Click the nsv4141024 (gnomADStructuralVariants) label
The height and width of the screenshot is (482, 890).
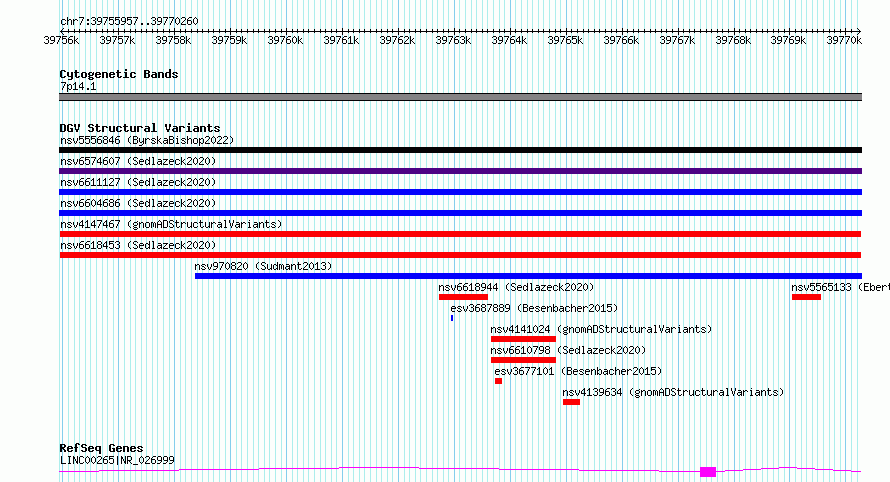601,329
